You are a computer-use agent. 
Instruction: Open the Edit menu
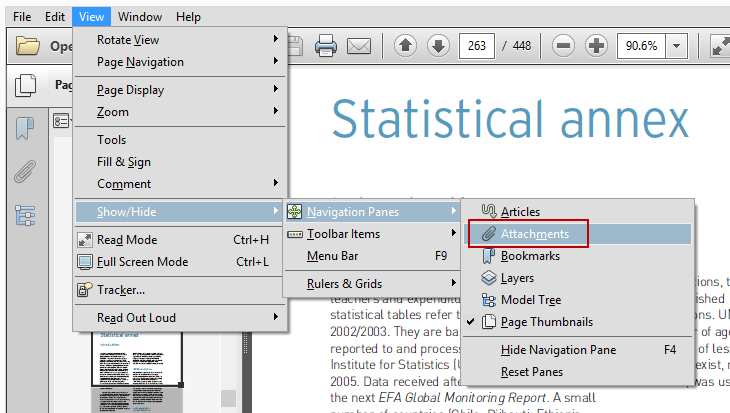click(54, 17)
